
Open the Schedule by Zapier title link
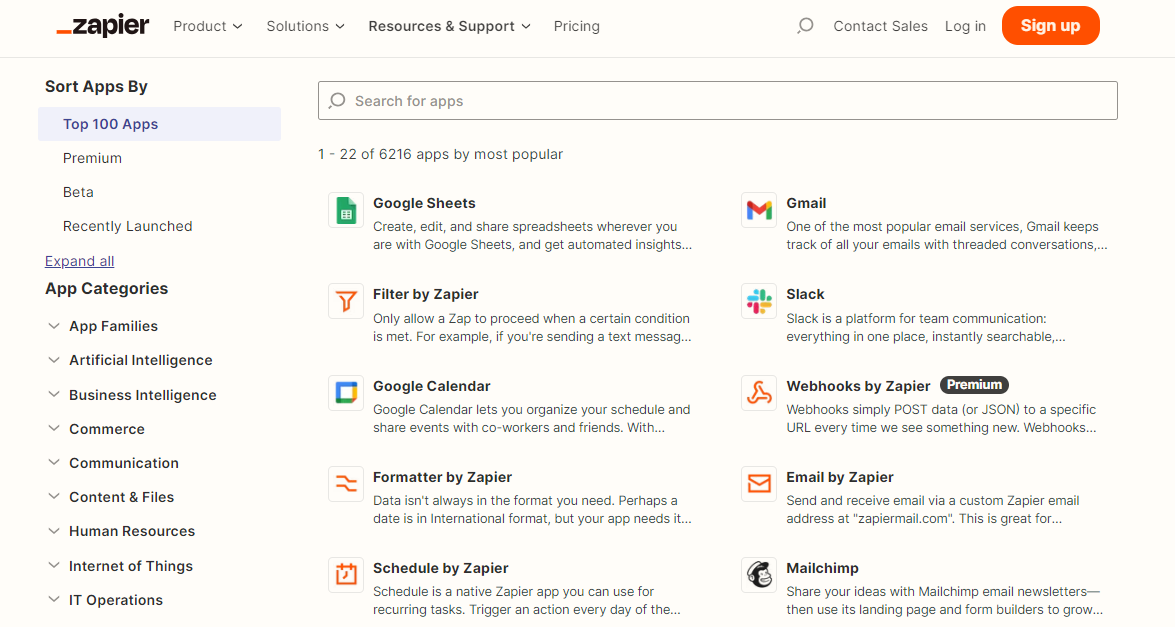click(441, 568)
